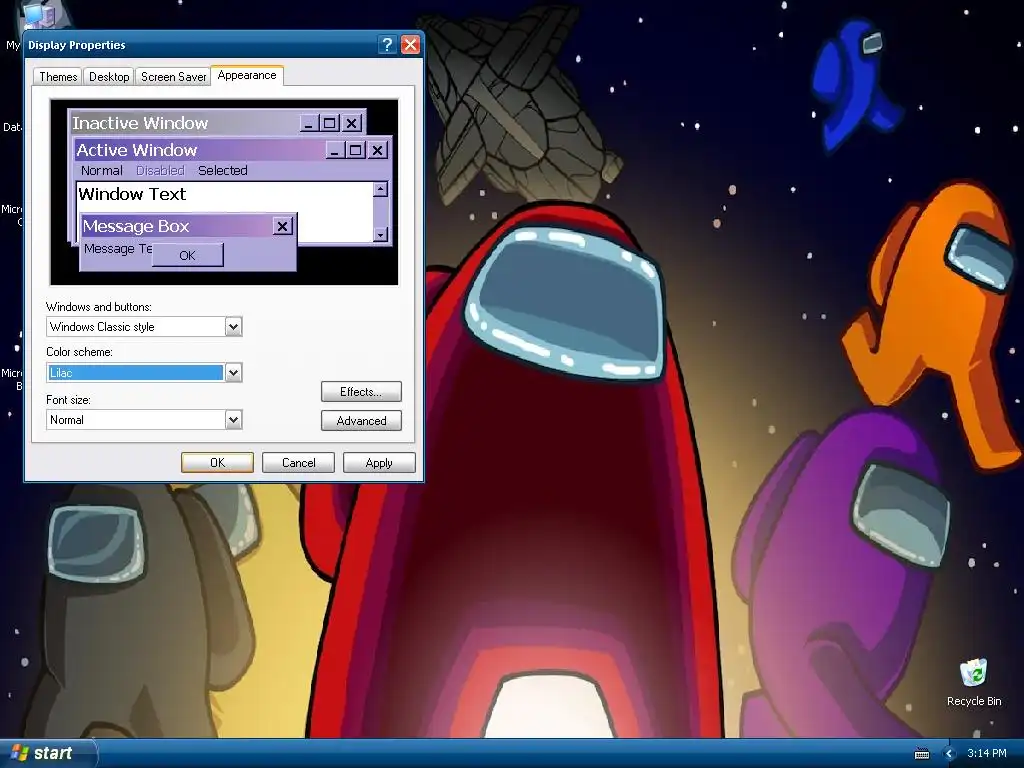The image size is (1024, 768).
Task: Open Font size dropdown arrow
Action: point(233,419)
